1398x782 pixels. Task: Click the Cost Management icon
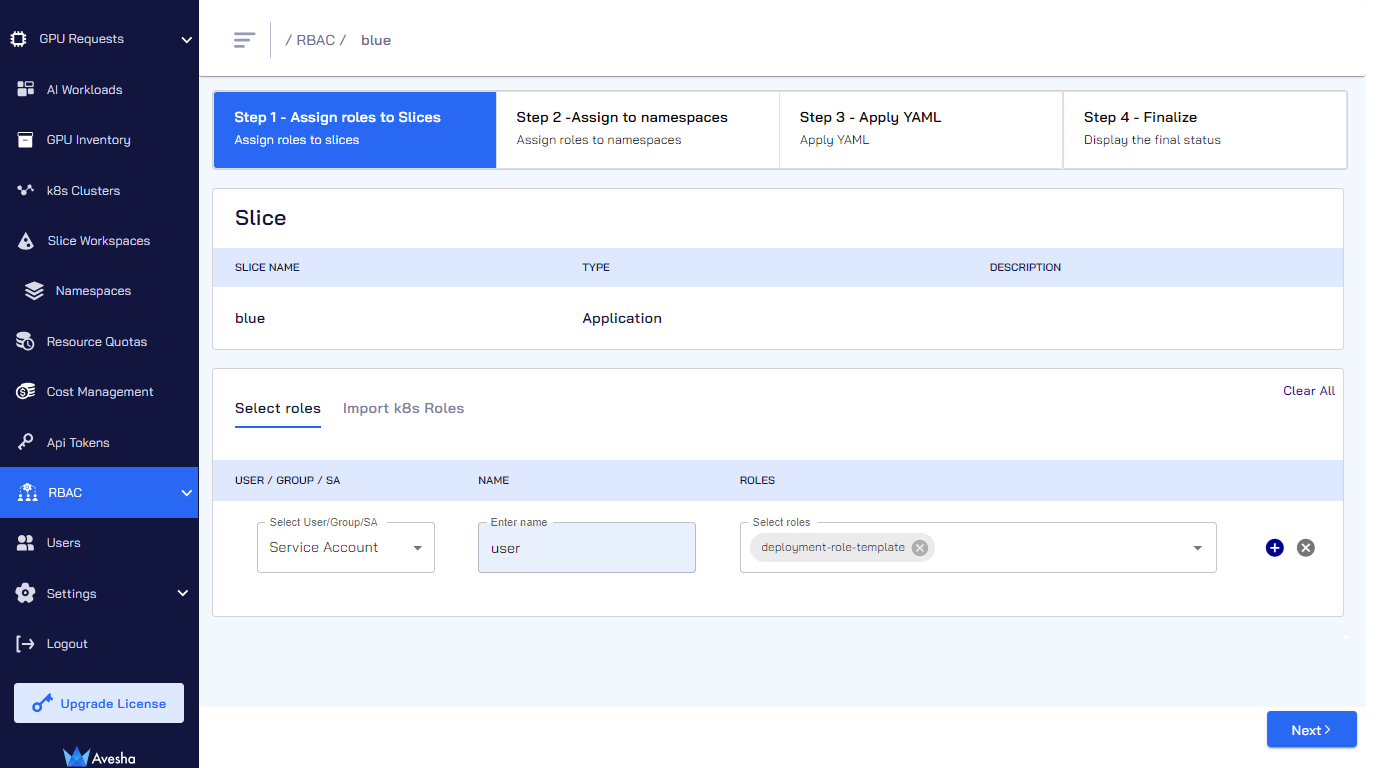coord(26,392)
